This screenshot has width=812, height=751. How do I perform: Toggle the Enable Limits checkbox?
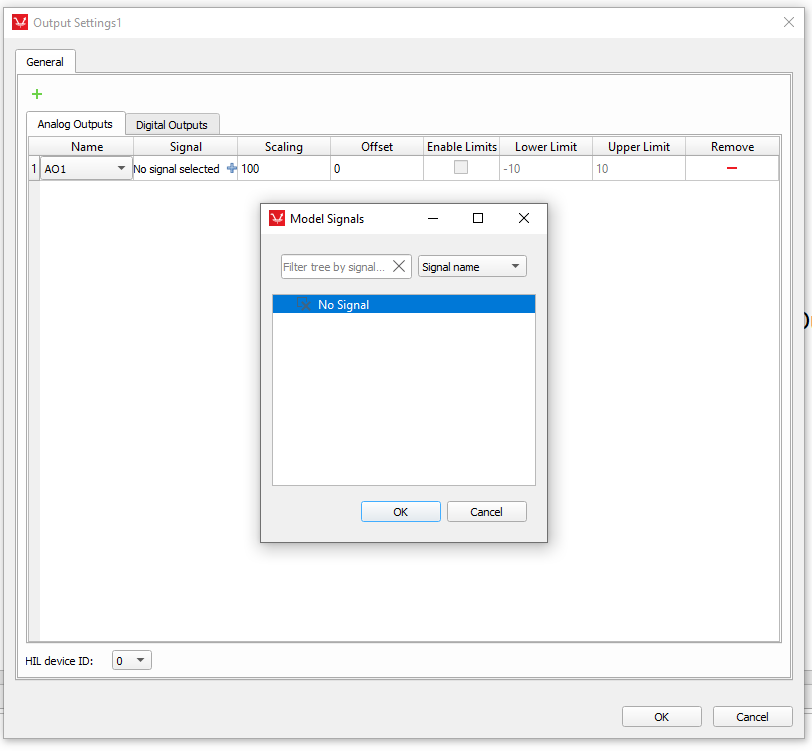coord(461,168)
